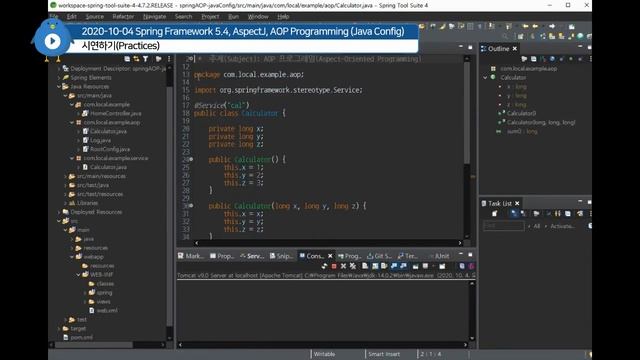Click forward navigation arrow in toolbar

click(x=552, y=26)
